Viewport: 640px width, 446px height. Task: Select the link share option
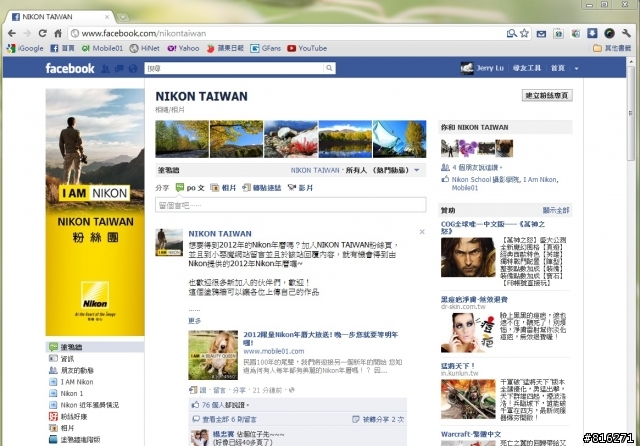(x=262, y=188)
